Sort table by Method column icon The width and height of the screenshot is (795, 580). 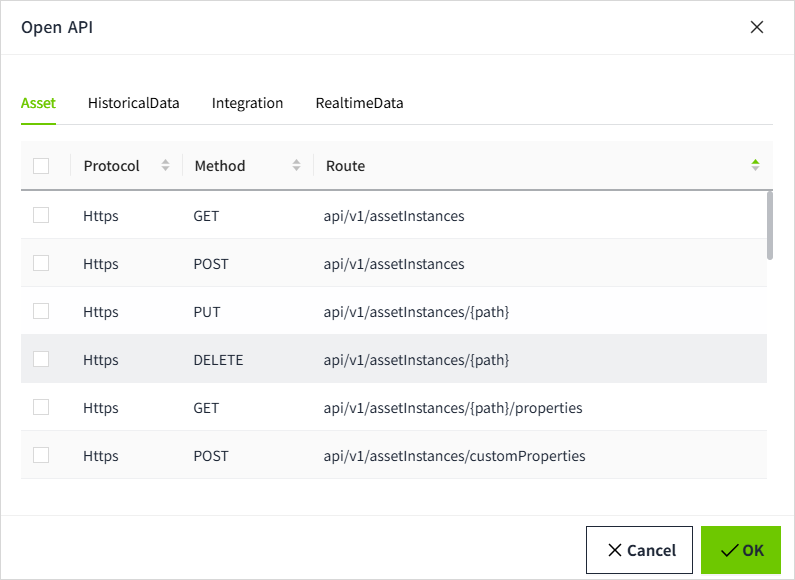coord(296,166)
